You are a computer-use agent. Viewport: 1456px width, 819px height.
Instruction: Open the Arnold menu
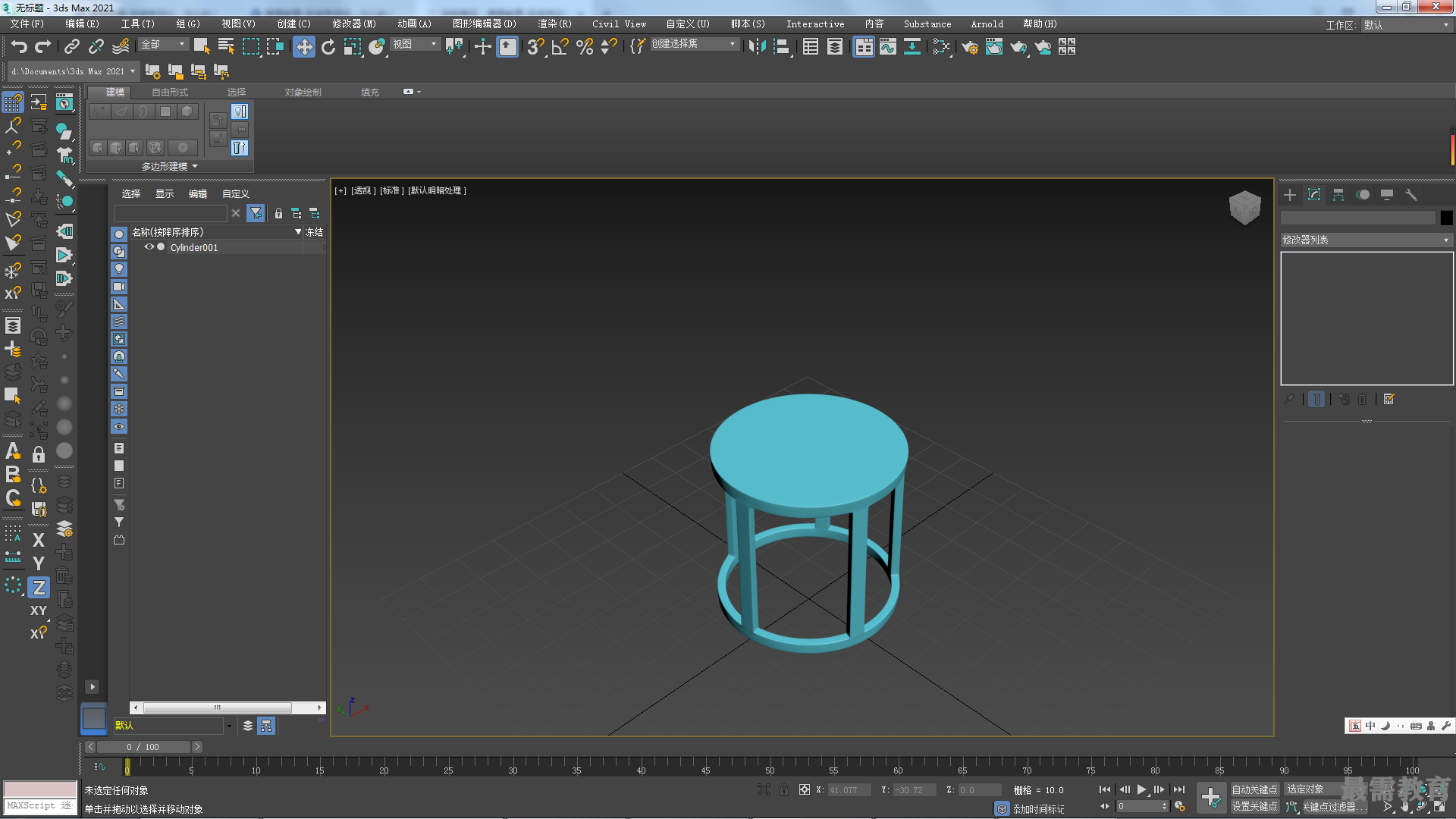(x=987, y=24)
